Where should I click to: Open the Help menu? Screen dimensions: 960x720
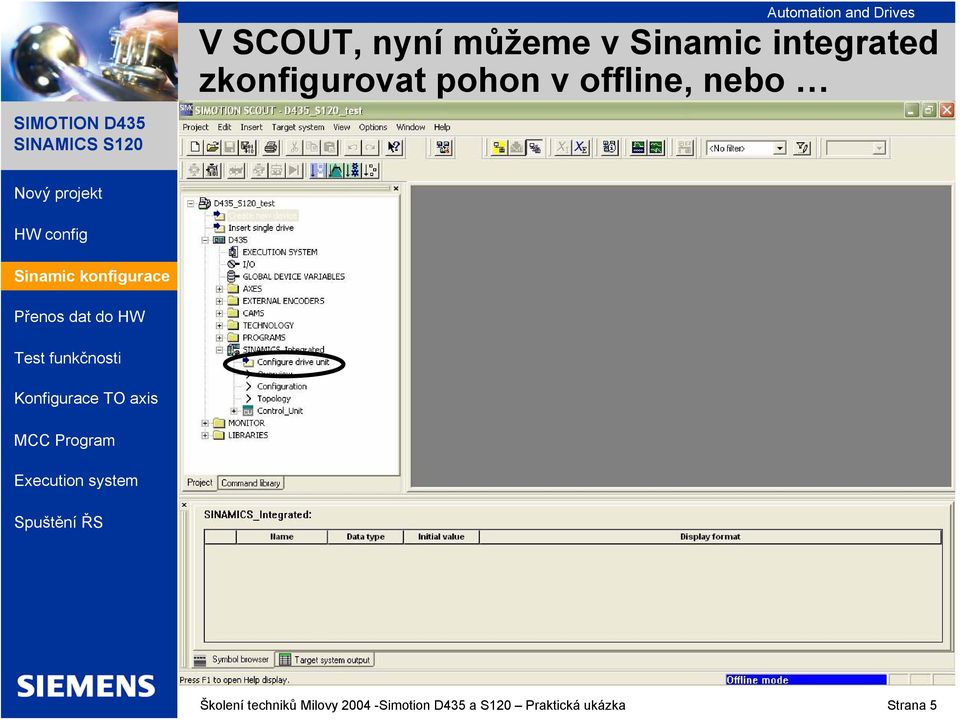(442, 127)
